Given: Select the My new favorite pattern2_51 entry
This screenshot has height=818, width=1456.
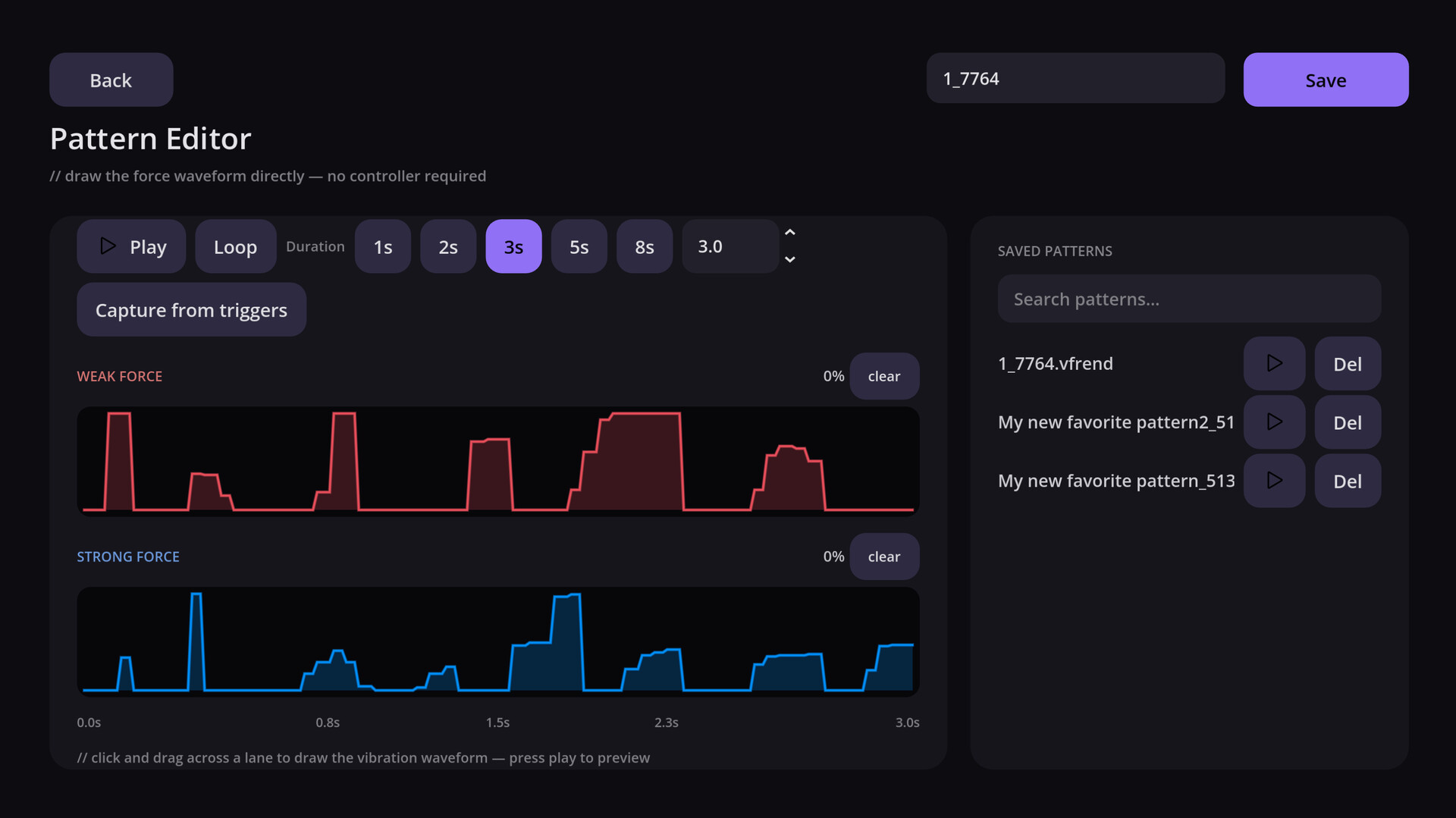Looking at the screenshot, I should click(1116, 422).
